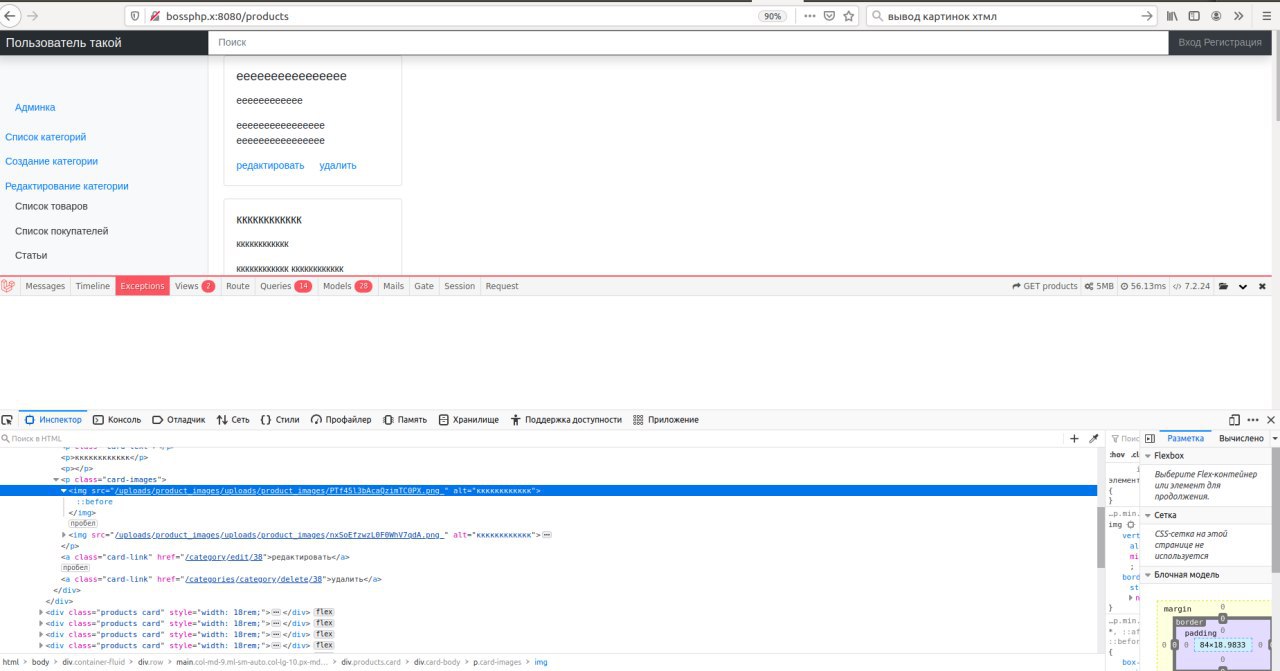This screenshot has width=1280, height=671.
Task: Open 'Список категорий' in sidebar
Action: pos(46,137)
